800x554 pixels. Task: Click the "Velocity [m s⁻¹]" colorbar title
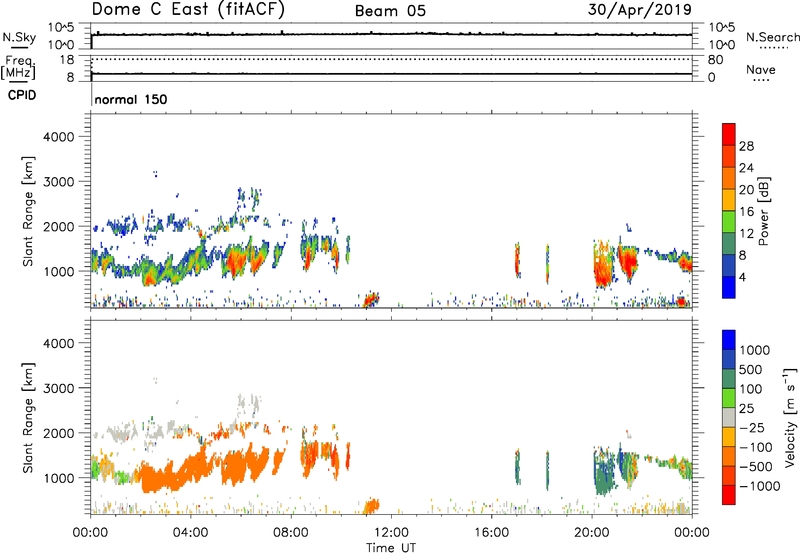(790, 417)
